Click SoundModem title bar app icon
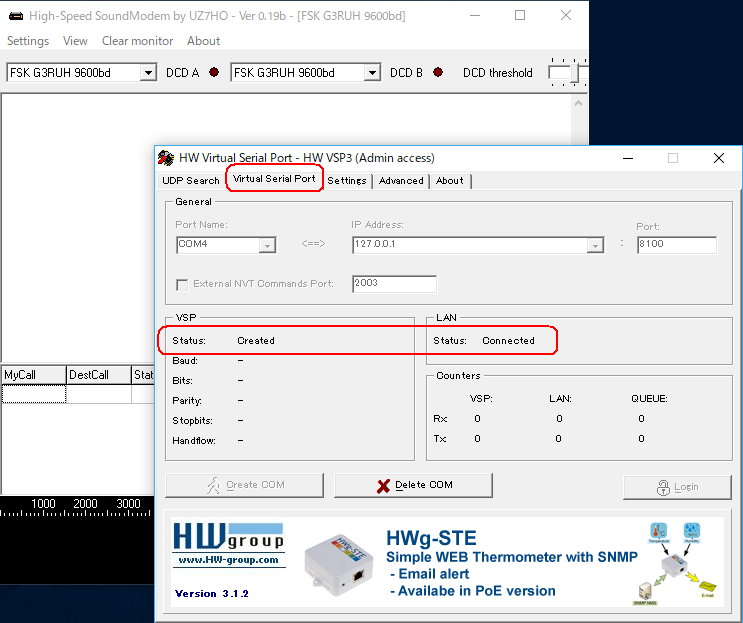 point(16,16)
